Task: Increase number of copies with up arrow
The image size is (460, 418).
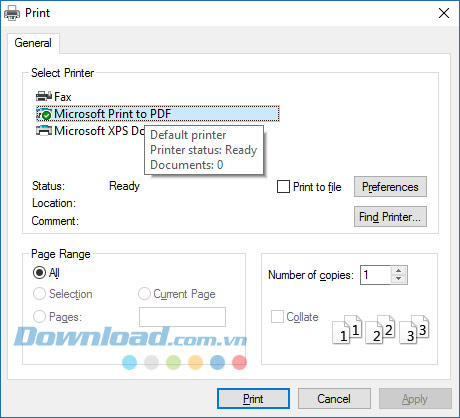Action: (x=399, y=270)
